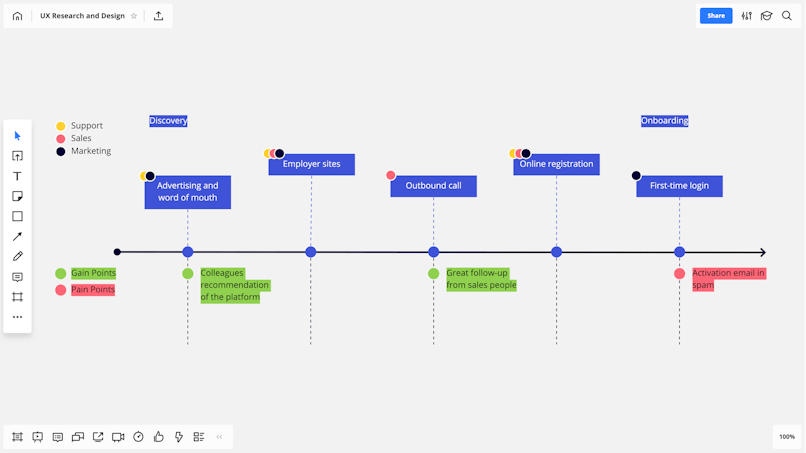Click the pink dot on Outbound call box
Image resolution: width=806 pixels, height=453 pixels.
(x=391, y=175)
